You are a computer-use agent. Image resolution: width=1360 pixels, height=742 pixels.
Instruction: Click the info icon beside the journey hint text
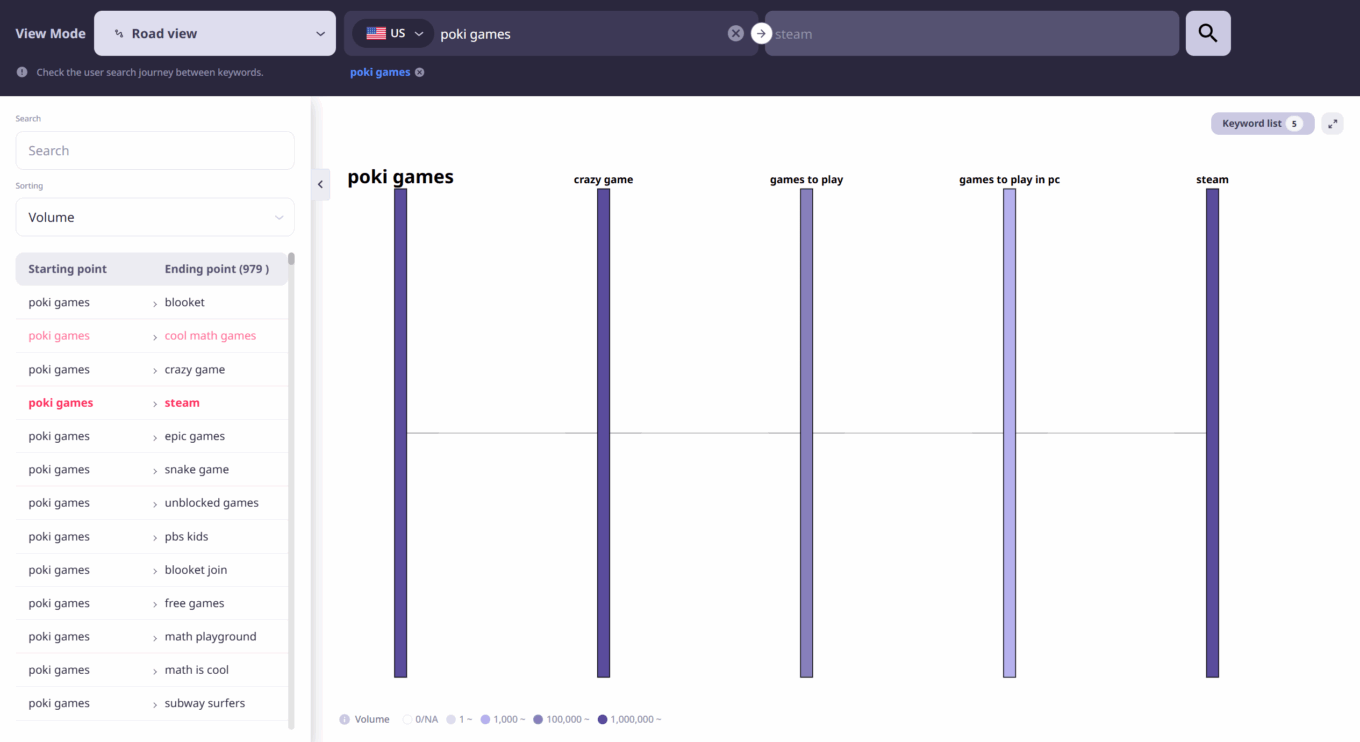pos(21,71)
